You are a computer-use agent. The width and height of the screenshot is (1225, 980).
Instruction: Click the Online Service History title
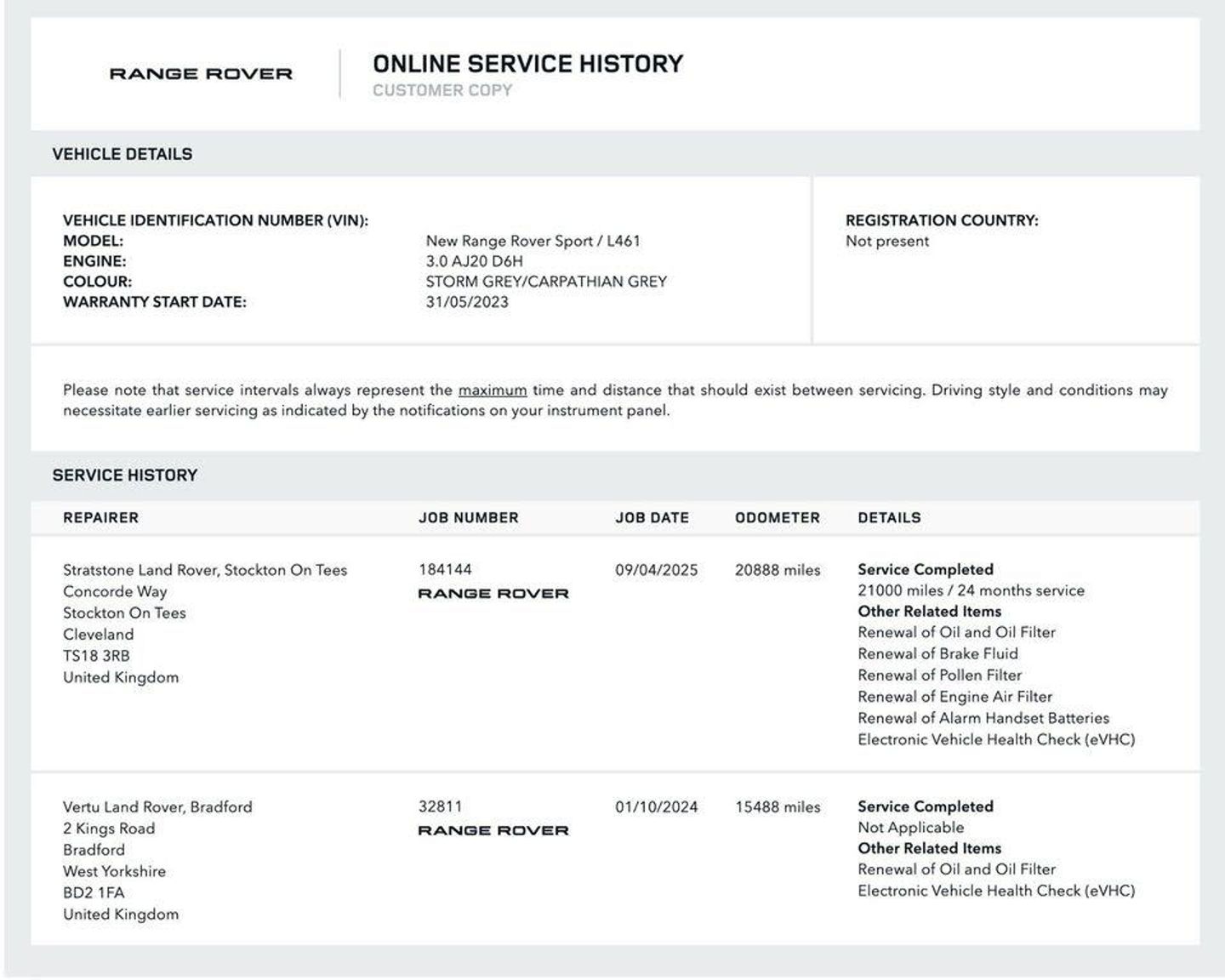527,64
